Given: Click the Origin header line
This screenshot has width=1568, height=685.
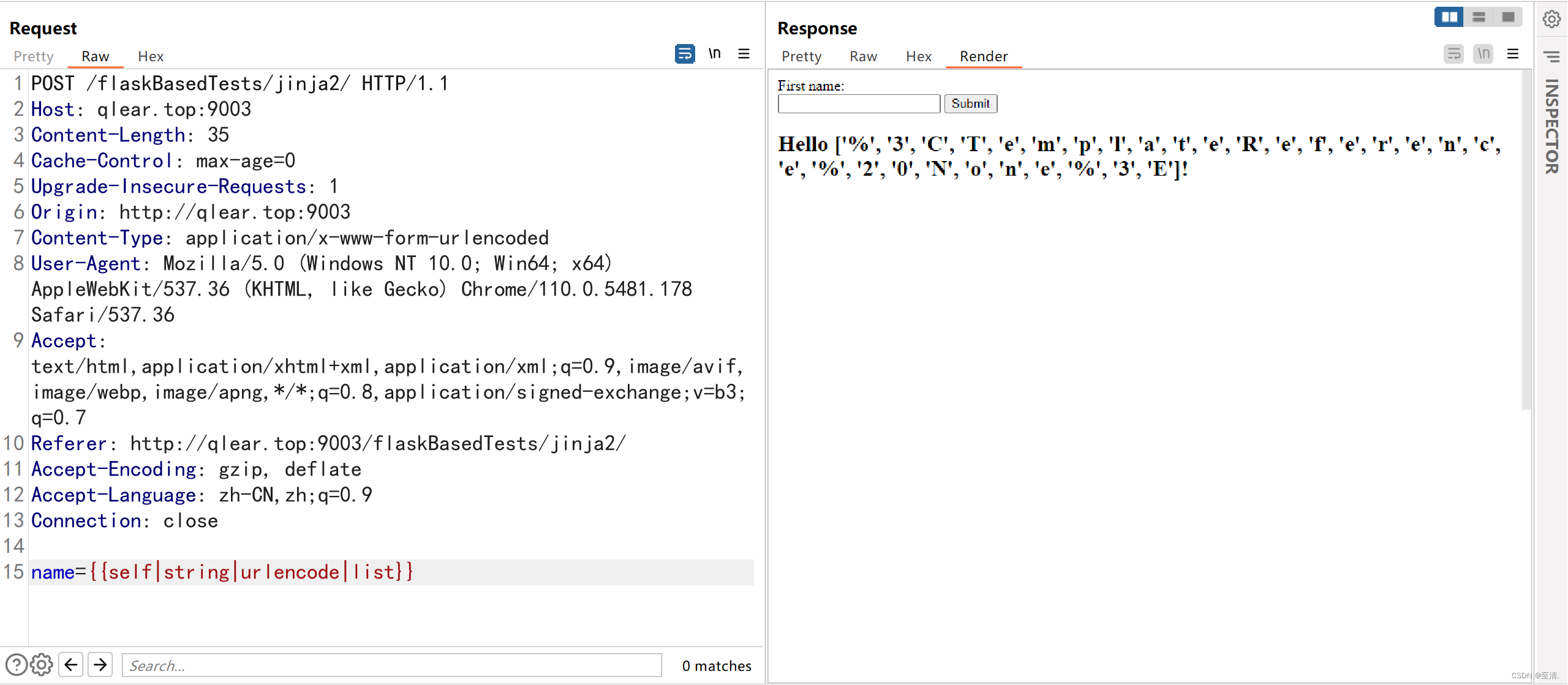Looking at the screenshot, I should [191, 212].
